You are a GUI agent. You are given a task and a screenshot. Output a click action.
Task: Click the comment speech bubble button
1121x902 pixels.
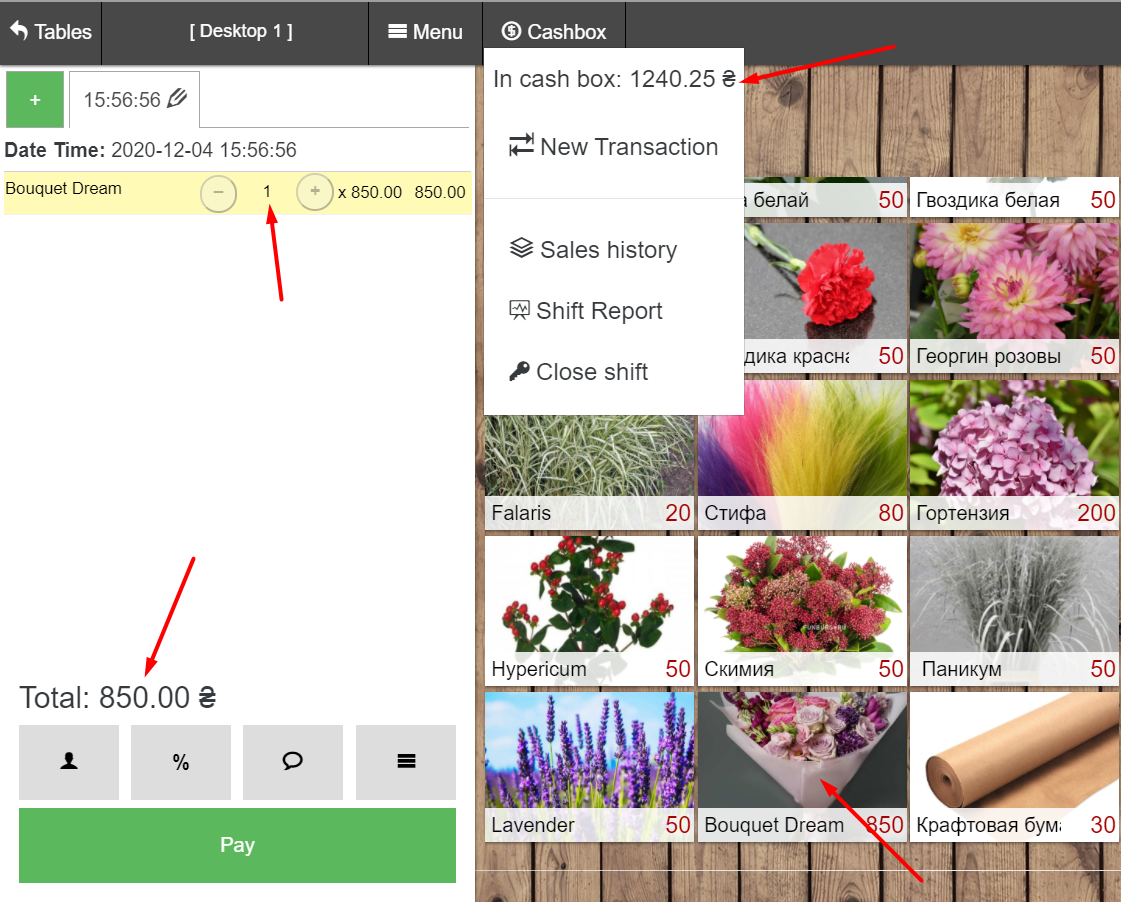(x=292, y=762)
